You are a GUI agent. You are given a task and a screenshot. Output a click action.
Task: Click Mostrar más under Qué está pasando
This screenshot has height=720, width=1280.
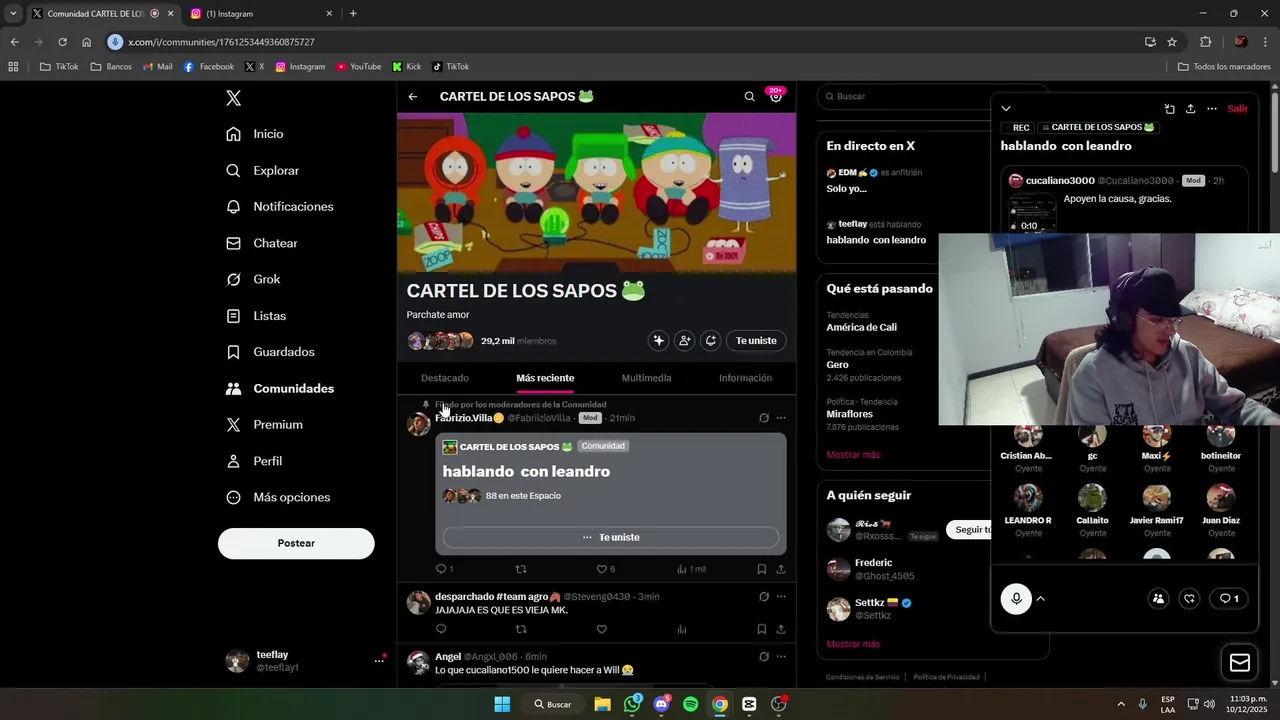853,455
